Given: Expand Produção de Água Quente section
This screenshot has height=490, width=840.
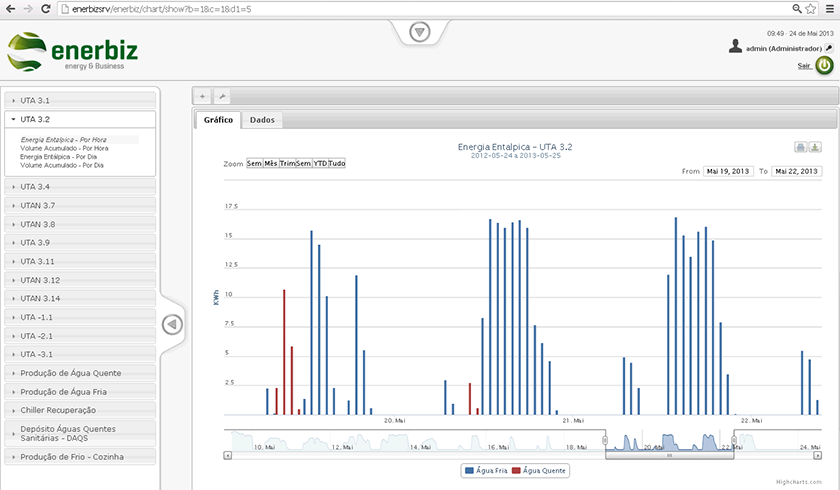Looking at the screenshot, I should (x=80, y=373).
